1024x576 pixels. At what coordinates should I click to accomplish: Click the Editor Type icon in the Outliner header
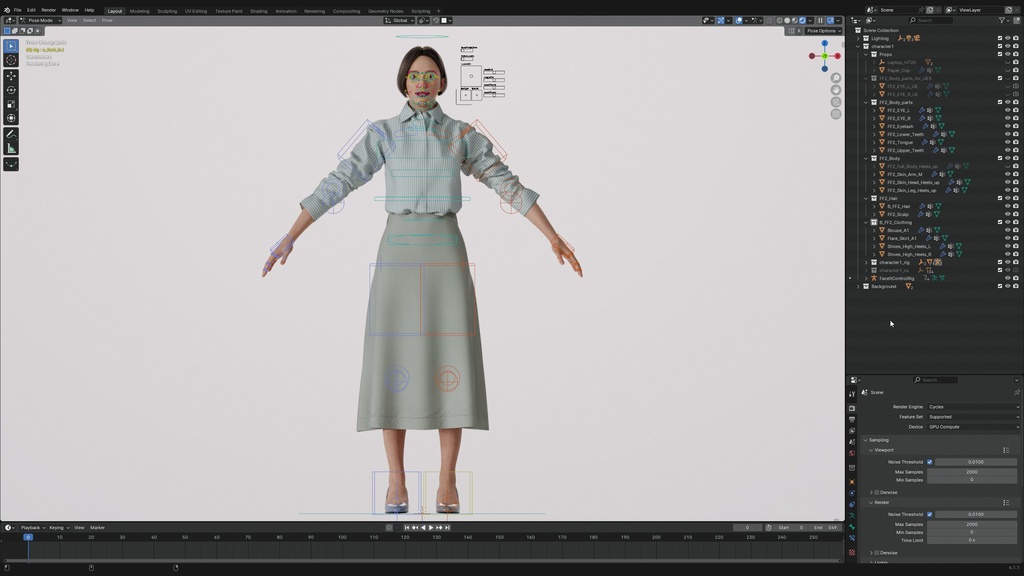pos(855,20)
